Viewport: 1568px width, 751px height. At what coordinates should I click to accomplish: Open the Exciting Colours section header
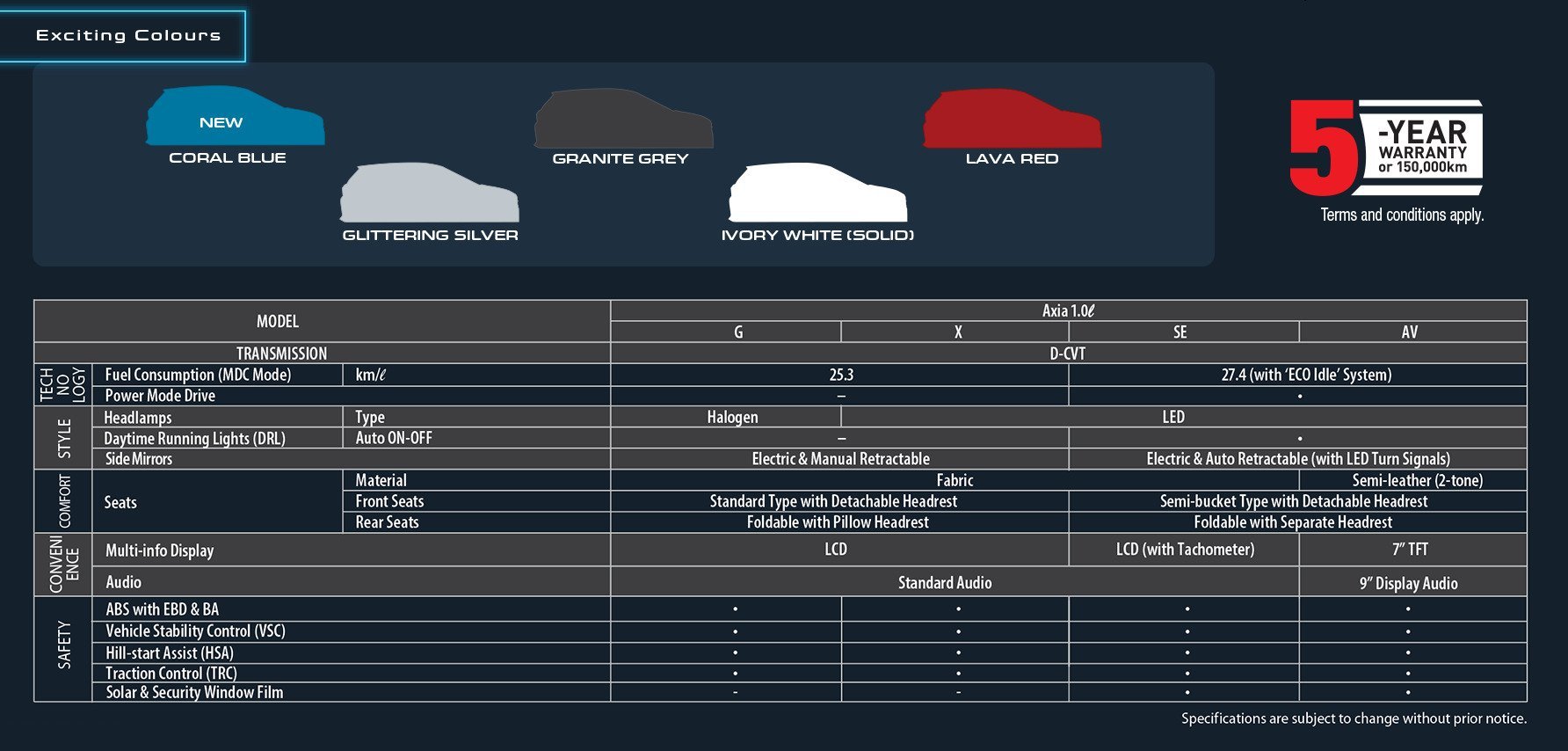[128, 35]
